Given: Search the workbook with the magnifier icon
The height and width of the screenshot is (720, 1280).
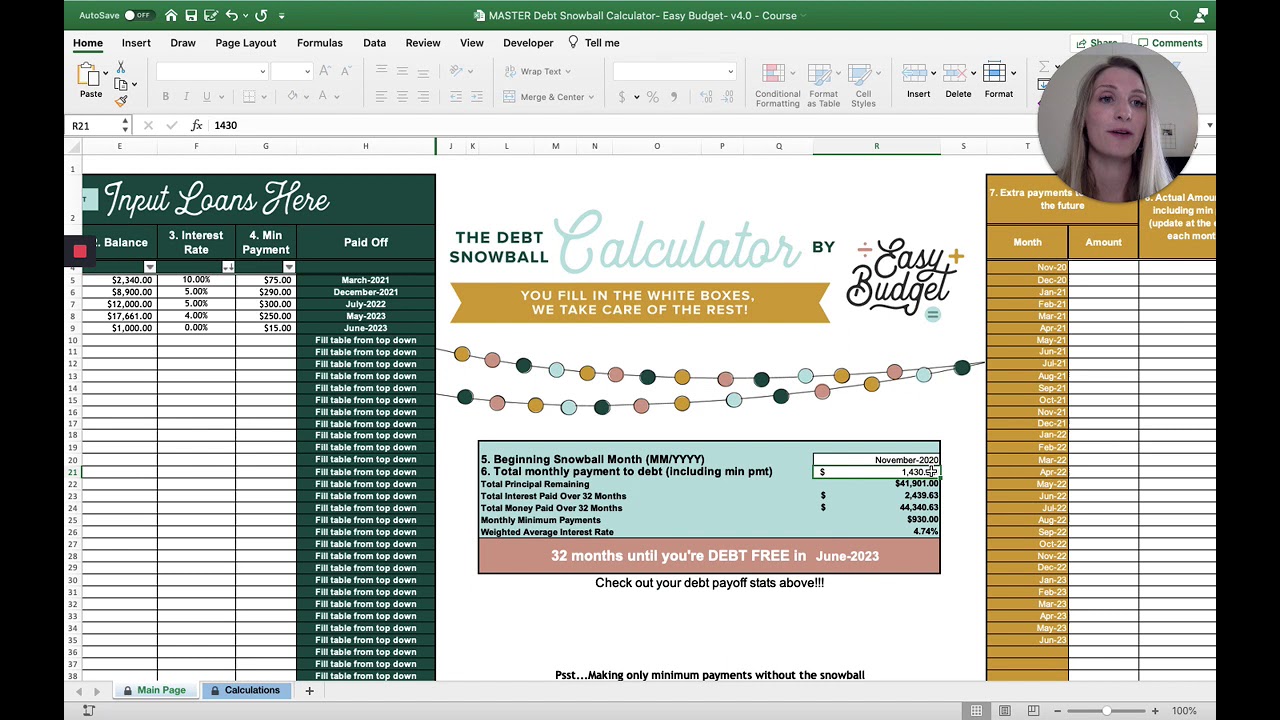Looking at the screenshot, I should [x=1175, y=15].
